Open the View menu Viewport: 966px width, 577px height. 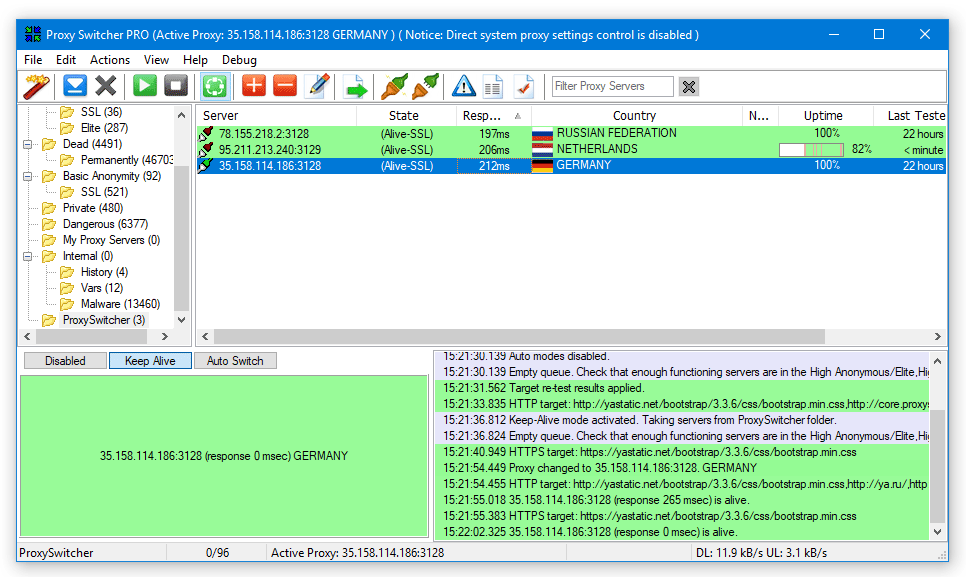[156, 60]
